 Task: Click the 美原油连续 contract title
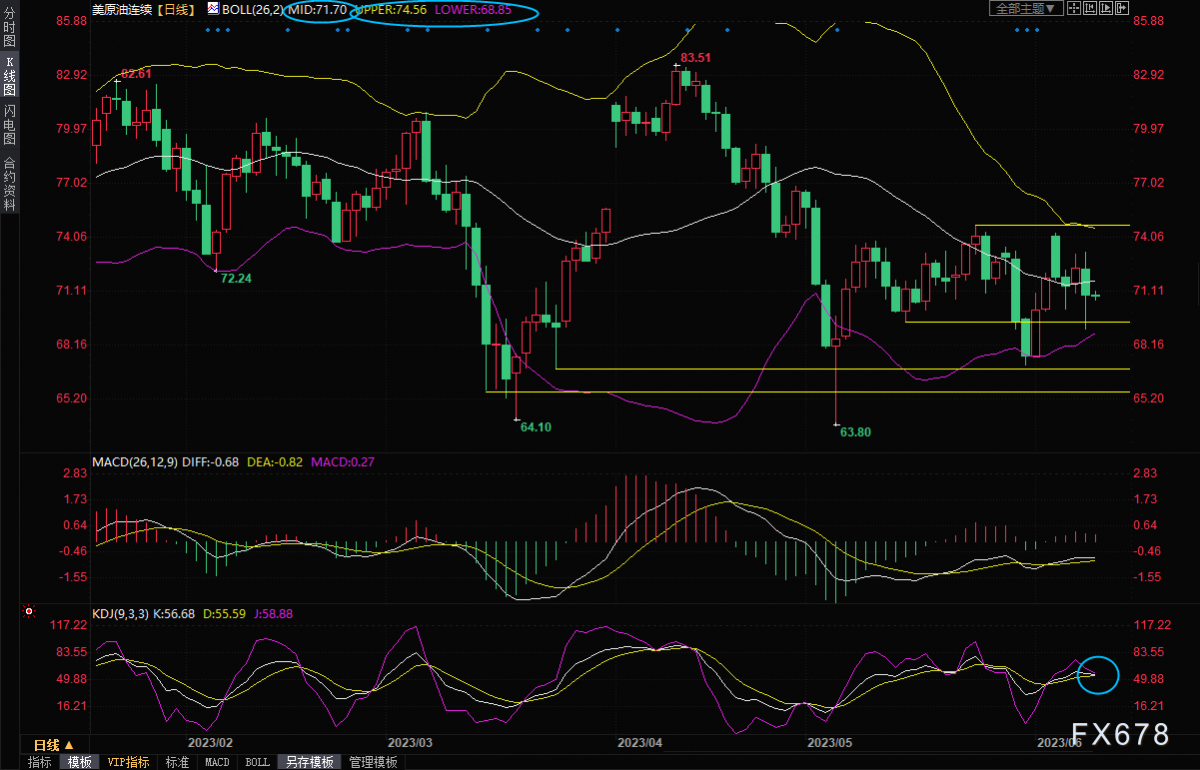tap(120, 9)
